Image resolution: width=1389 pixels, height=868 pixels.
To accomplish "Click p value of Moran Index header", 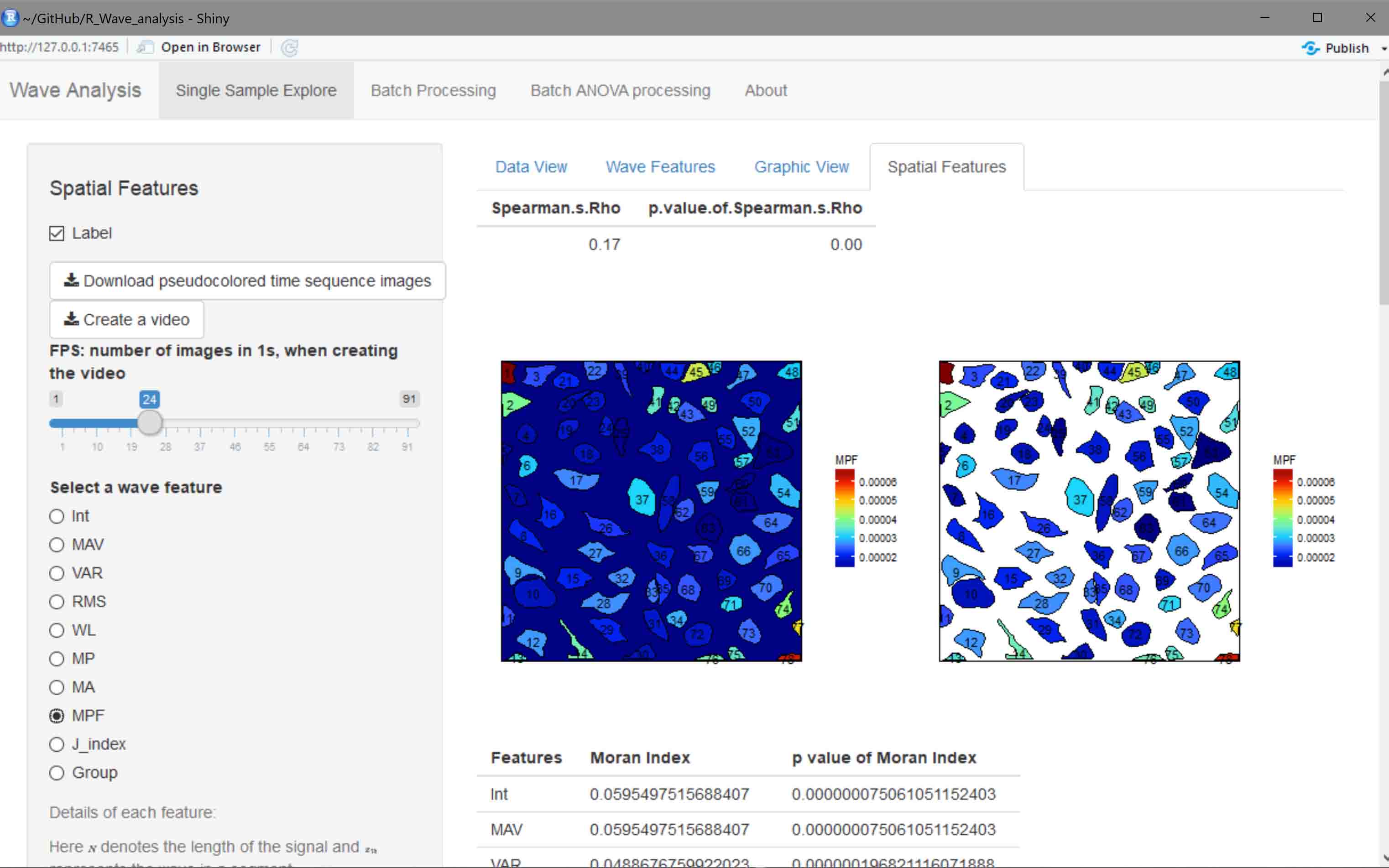I will click(884, 758).
